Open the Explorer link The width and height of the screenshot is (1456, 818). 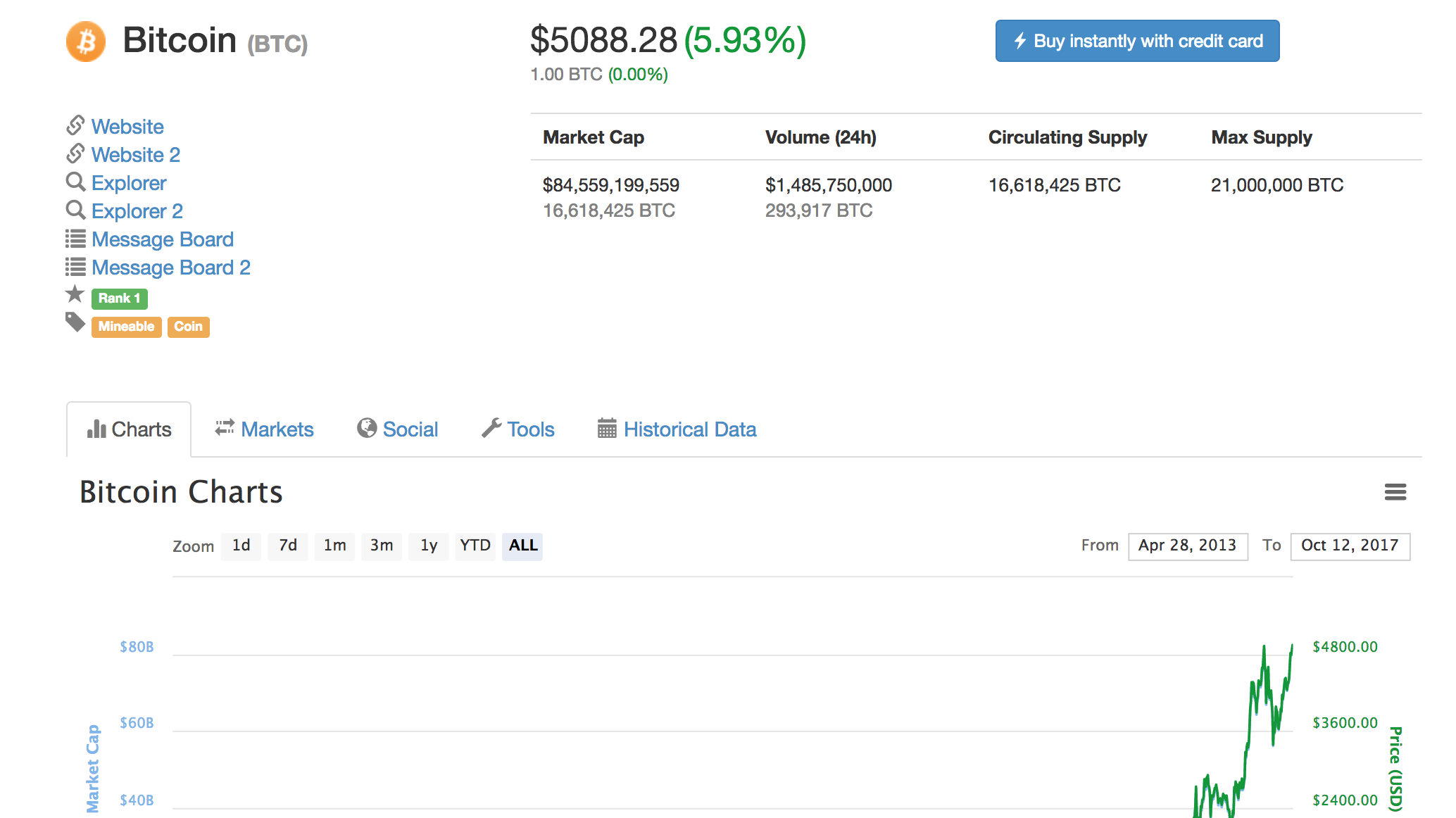click(129, 183)
